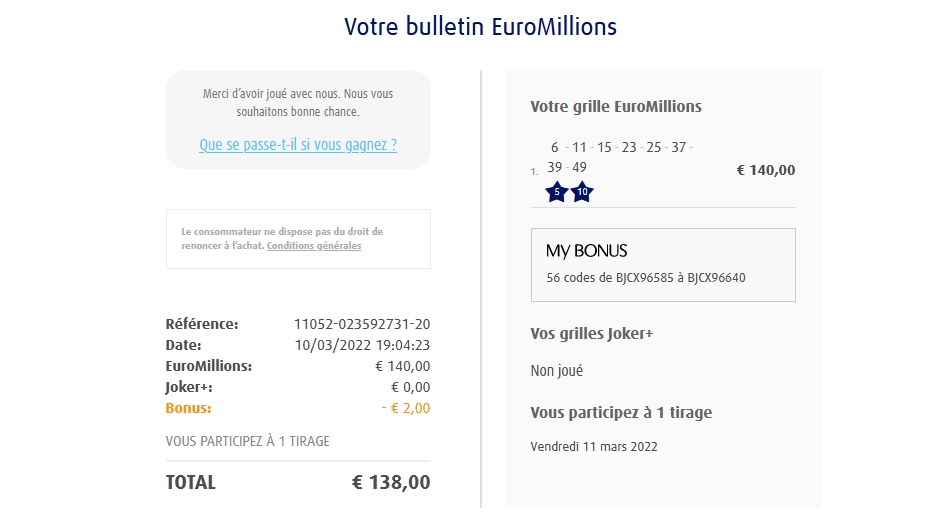This screenshot has height=530, width=941.
Task: Click the TOTAL amount € 138,00
Action: click(x=391, y=483)
